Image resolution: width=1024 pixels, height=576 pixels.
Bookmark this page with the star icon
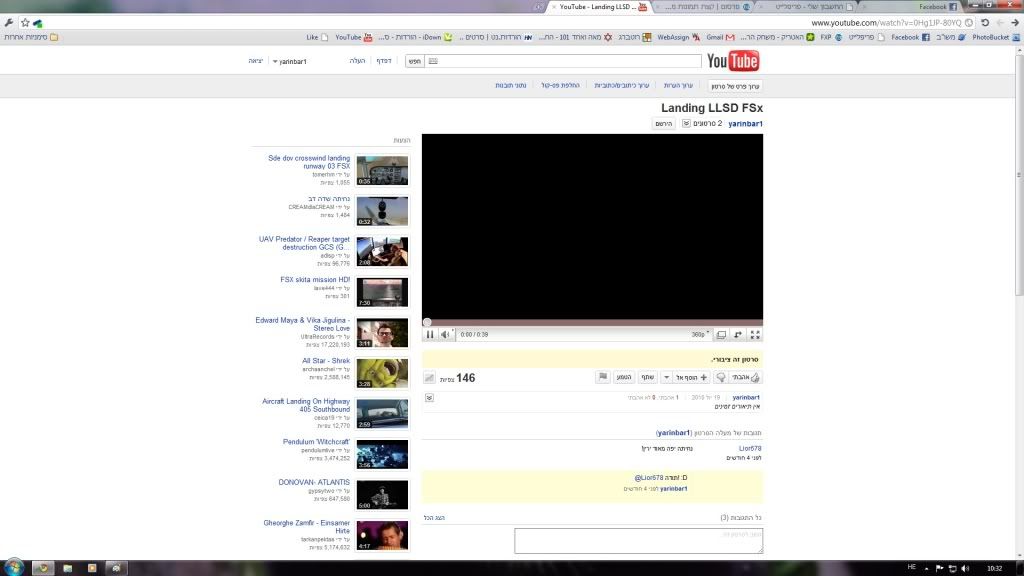(25, 23)
